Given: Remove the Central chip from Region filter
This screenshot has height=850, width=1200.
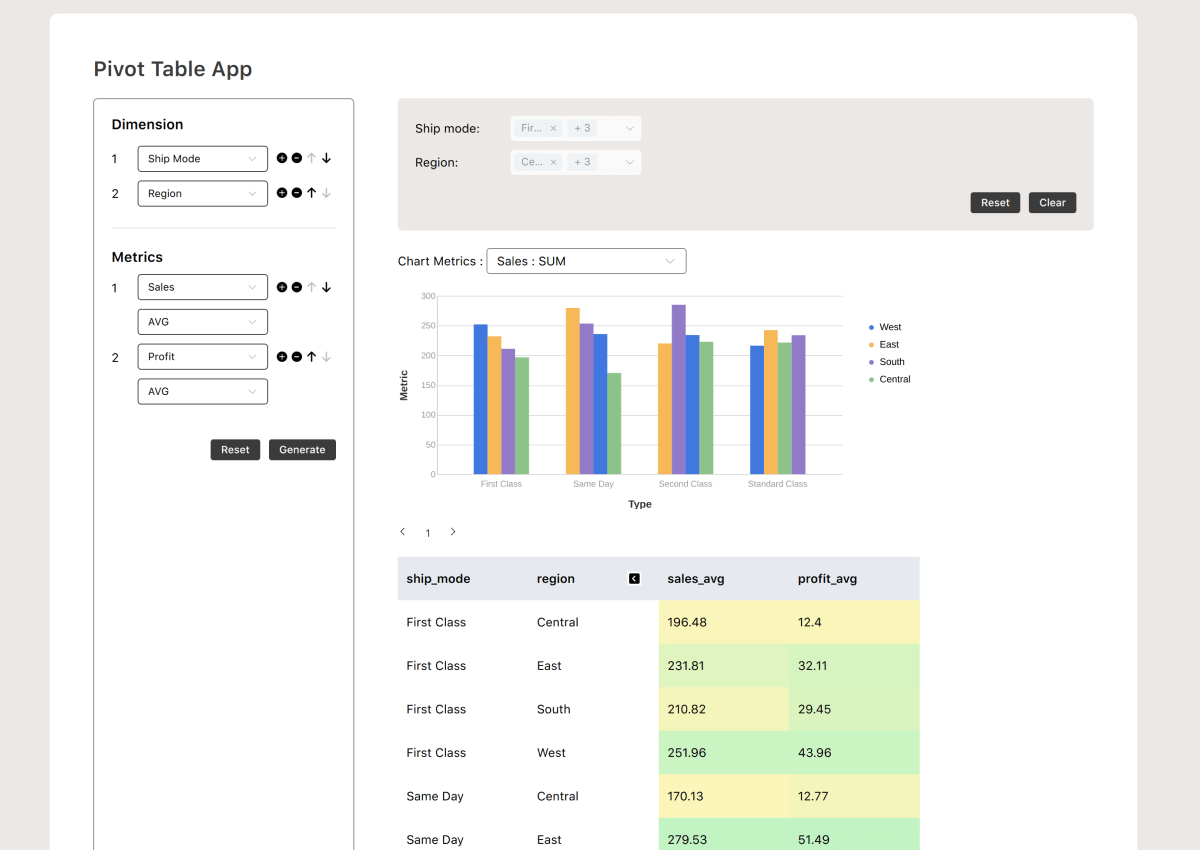Looking at the screenshot, I should 553,162.
